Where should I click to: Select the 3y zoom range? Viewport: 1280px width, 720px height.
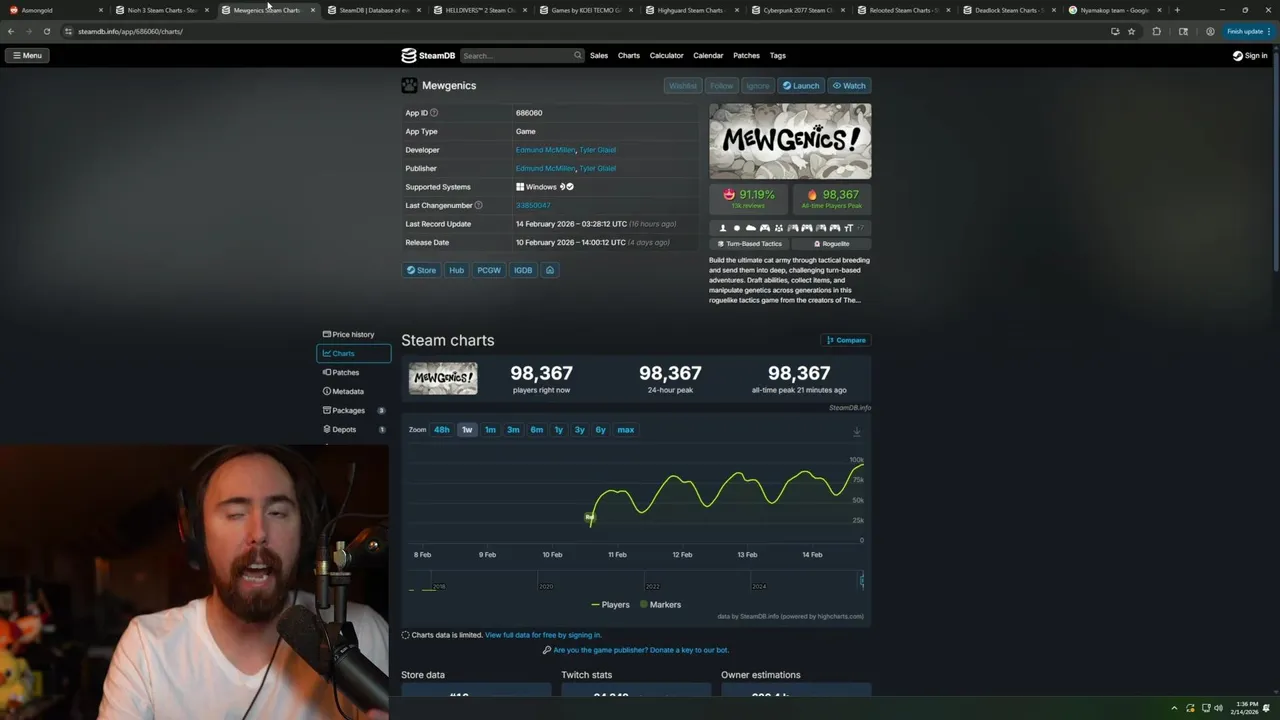(579, 430)
